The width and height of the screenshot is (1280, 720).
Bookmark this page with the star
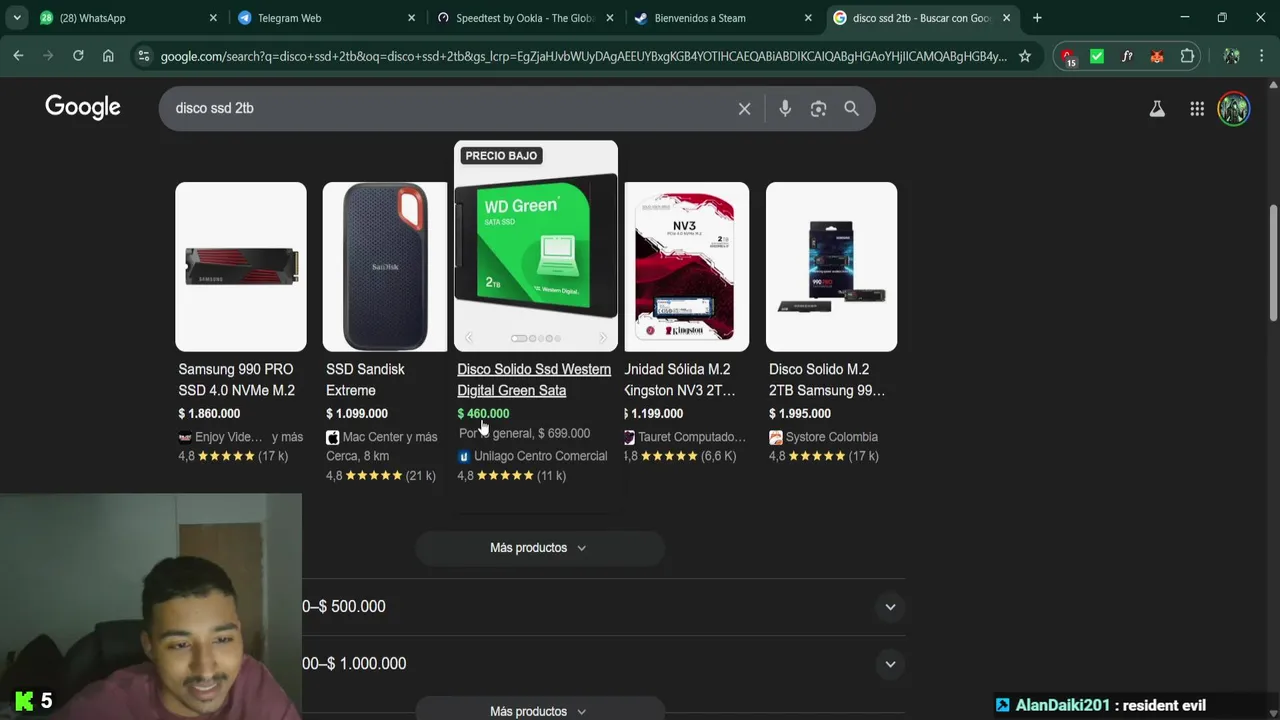click(1025, 56)
